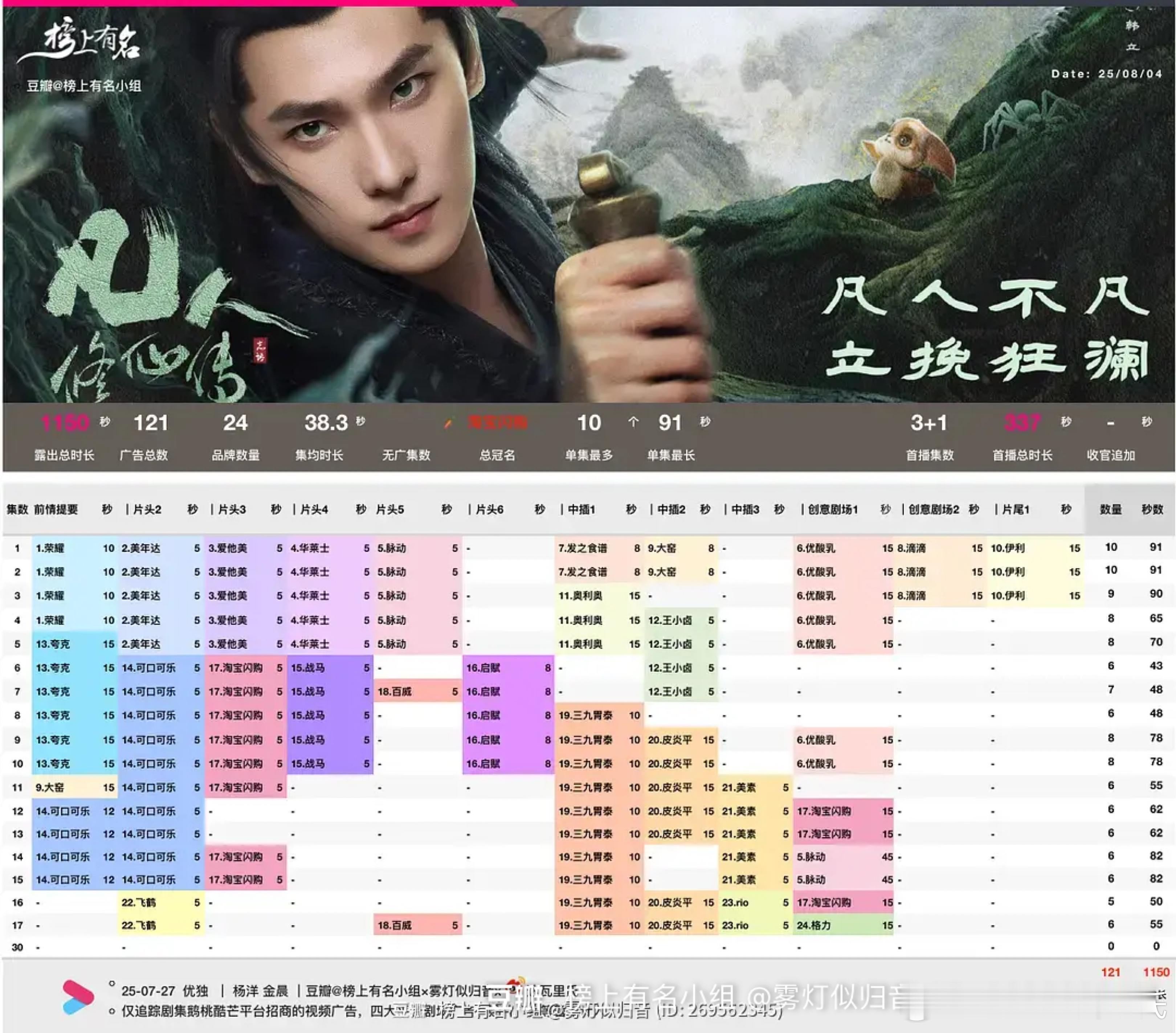Click the 收官追加 label
The height and width of the screenshot is (1033, 1176).
(1110, 455)
